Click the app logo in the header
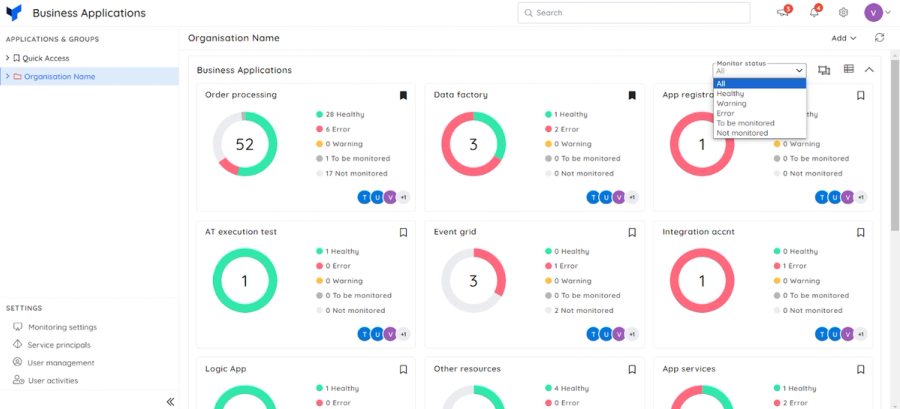The width and height of the screenshot is (900, 409). point(14,13)
